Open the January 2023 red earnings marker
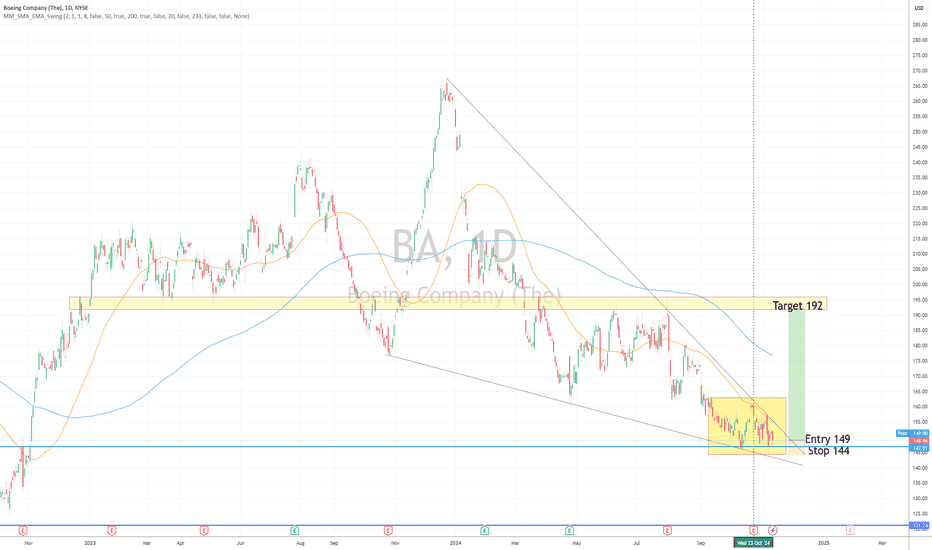The width and height of the screenshot is (932, 550). [x=111, y=530]
